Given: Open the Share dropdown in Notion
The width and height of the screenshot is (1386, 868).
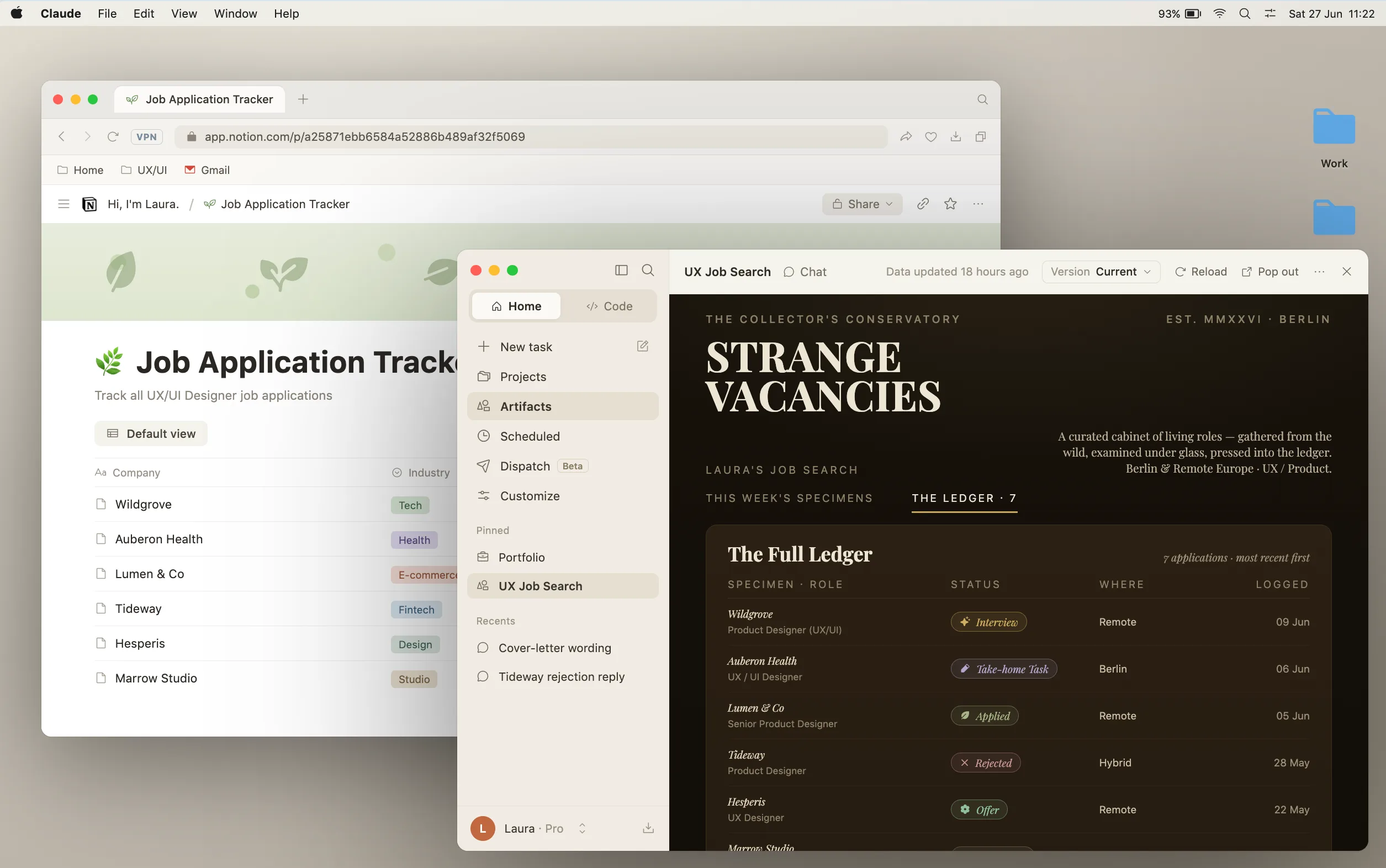Looking at the screenshot, I should 862,204.
